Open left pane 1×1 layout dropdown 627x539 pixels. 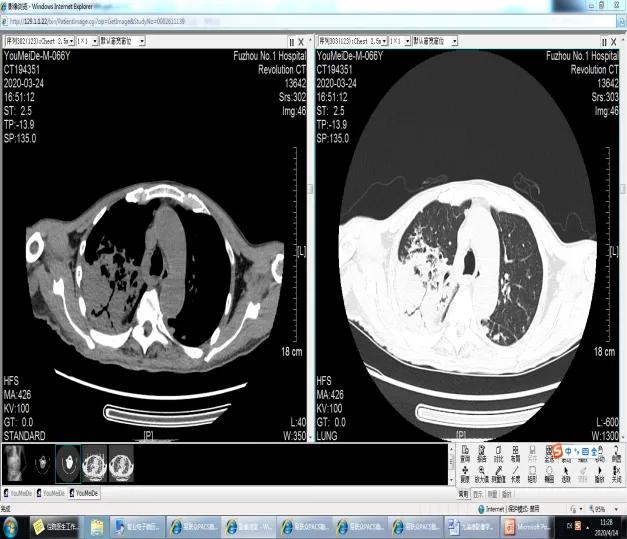[x=95, y=41]
